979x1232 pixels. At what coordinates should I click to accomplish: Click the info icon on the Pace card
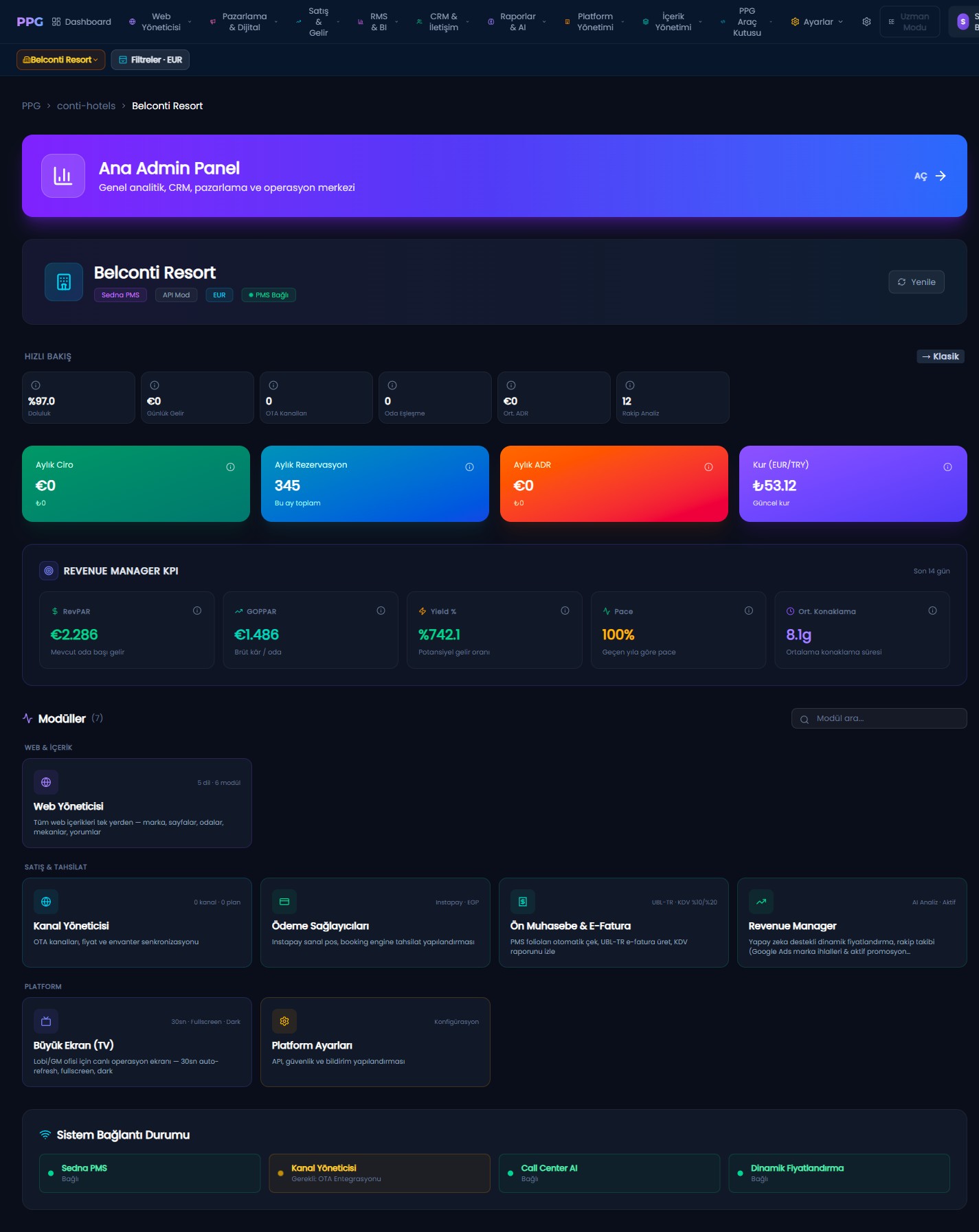(x=749, y=611)
